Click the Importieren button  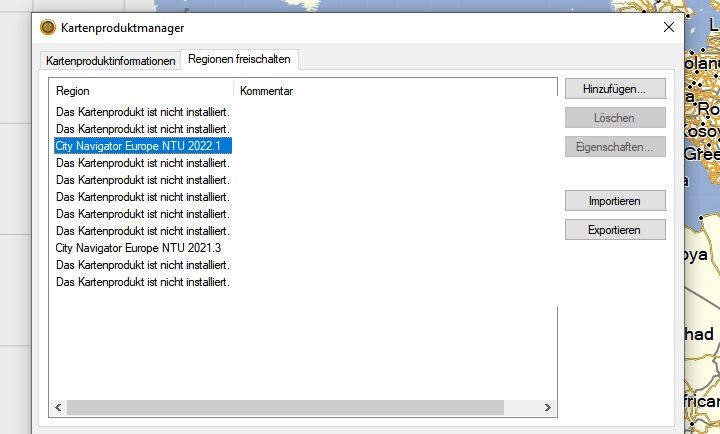pyautogui.click(x=614, y=201)
